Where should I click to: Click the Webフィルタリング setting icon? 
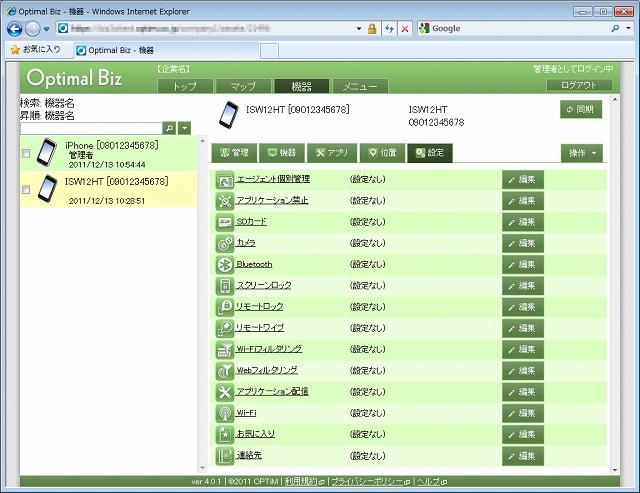coord(224,371)
